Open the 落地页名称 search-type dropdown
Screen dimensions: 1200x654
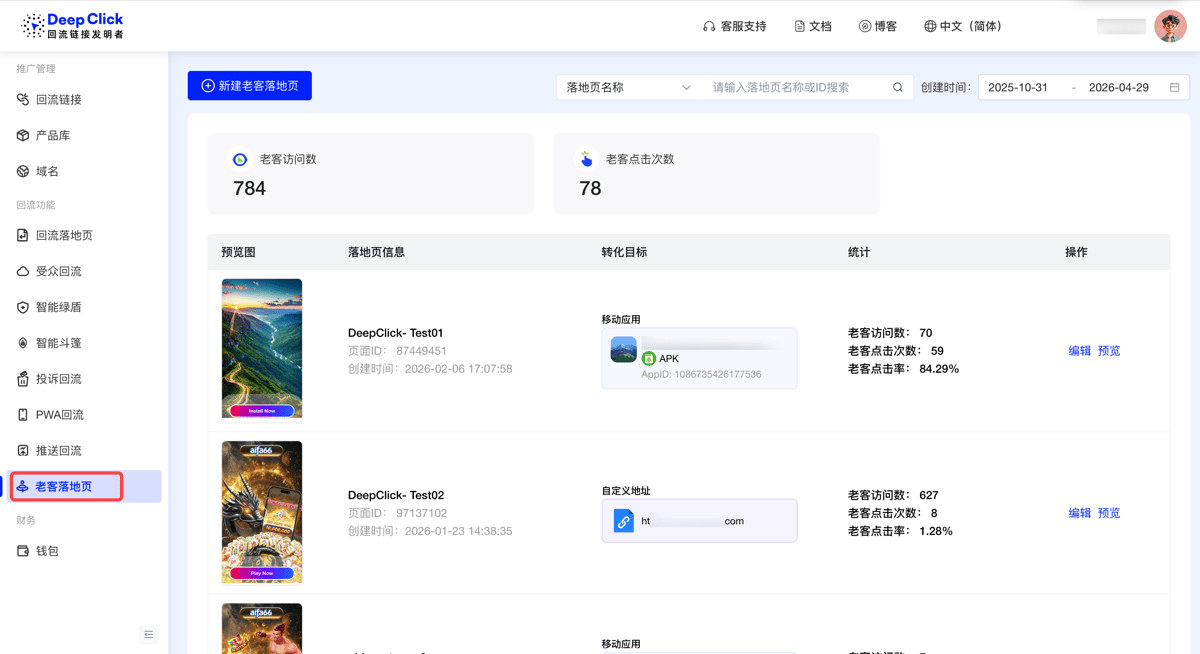pos(628,87)
